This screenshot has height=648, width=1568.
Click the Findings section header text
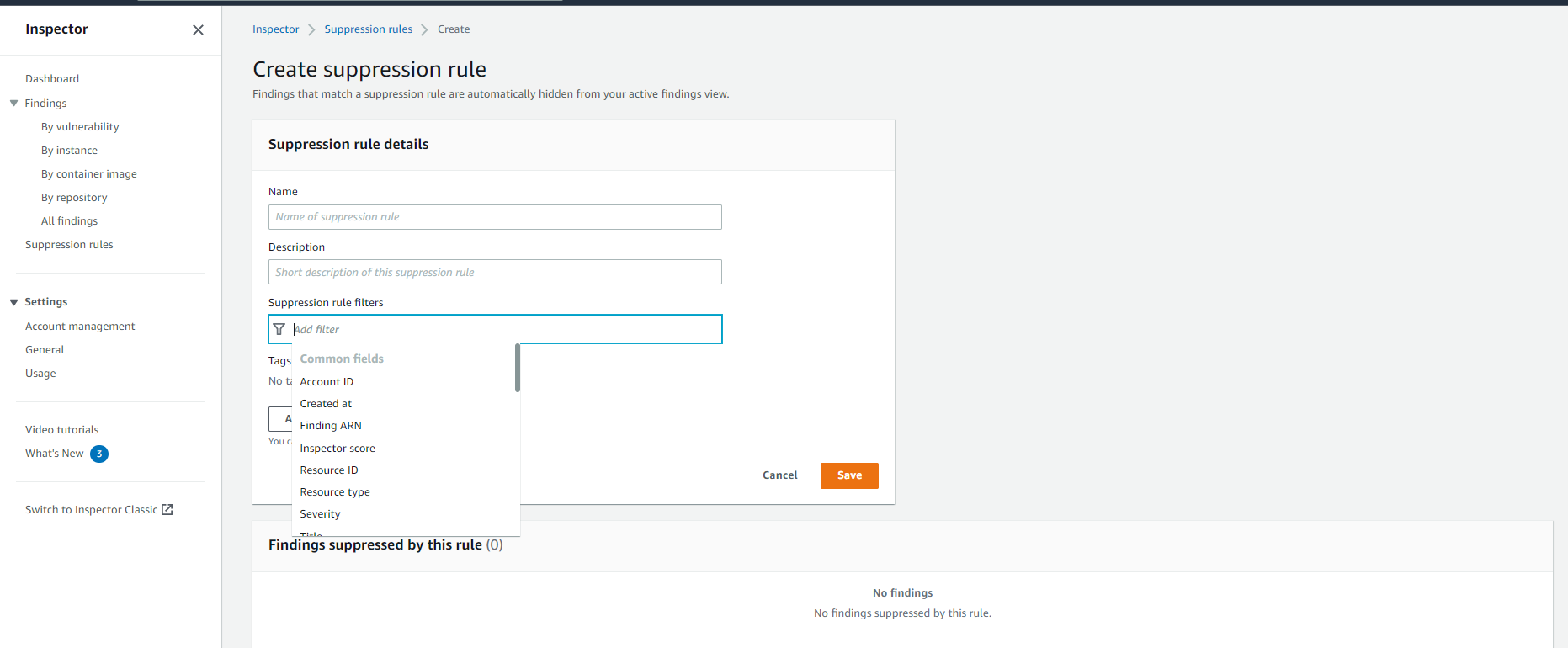coord(45,103)
